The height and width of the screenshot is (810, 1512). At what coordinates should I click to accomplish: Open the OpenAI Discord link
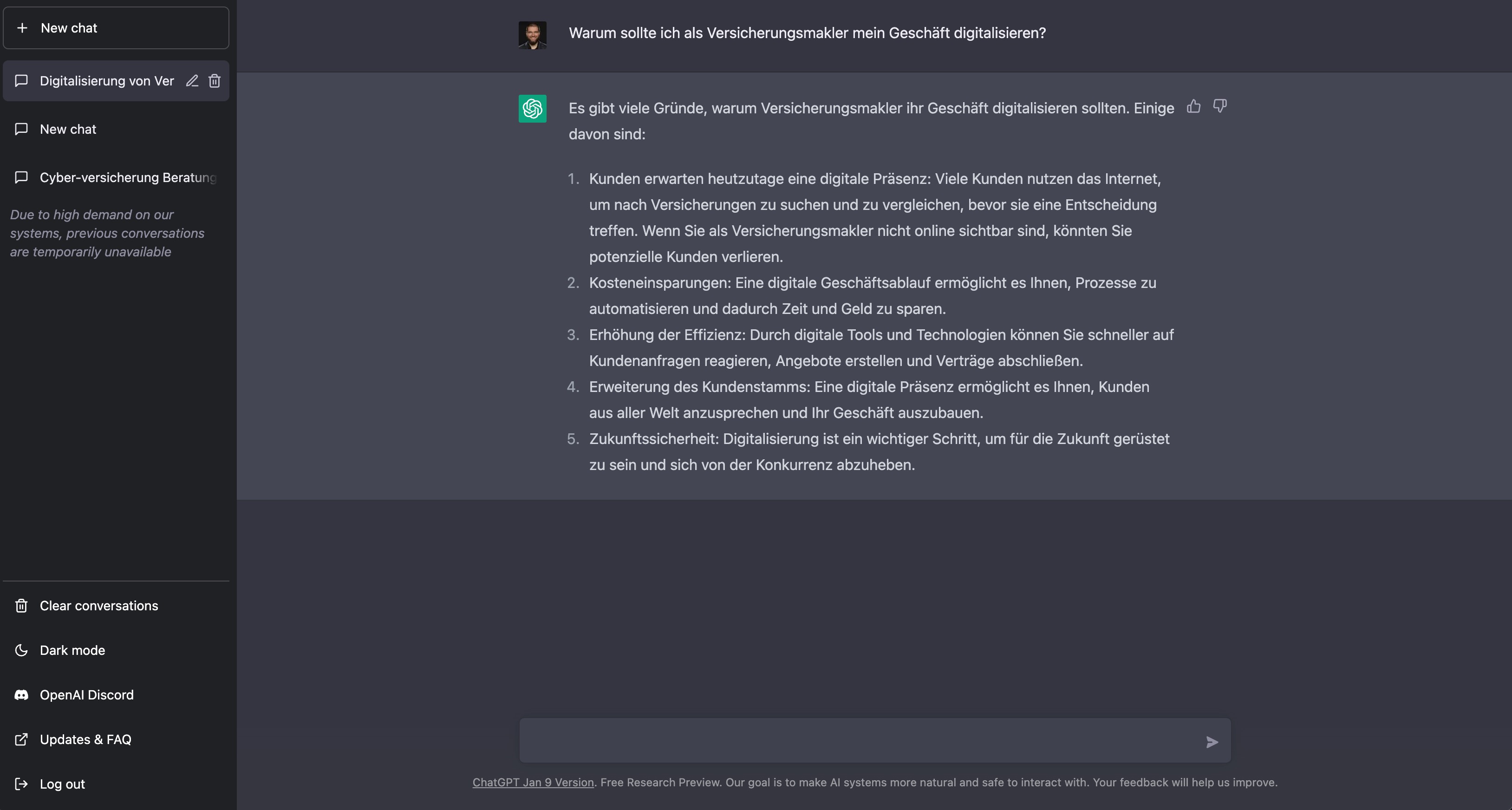pyautogui.click(x=116, y=695)
